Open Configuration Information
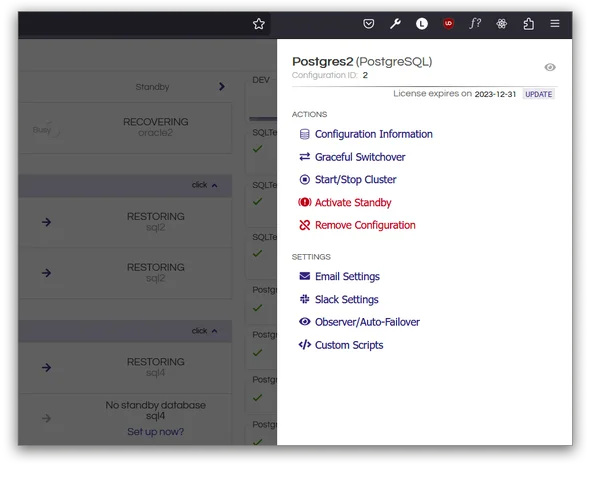Image resolution: width=591 pixels, height=480 pixels. coord(374,134)
